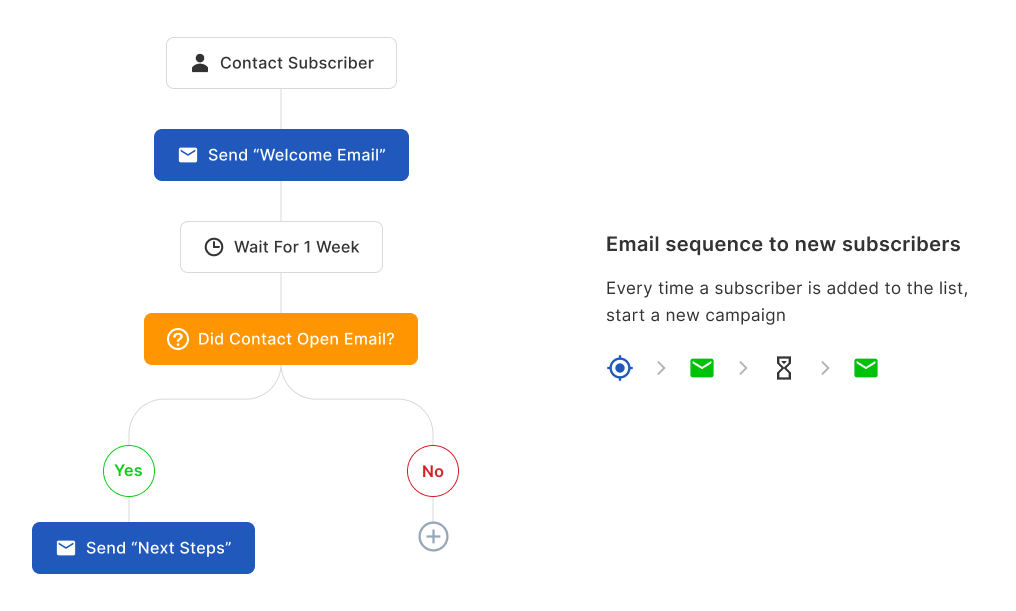Click the blue target trigger icon

click(x=620, y=368)
